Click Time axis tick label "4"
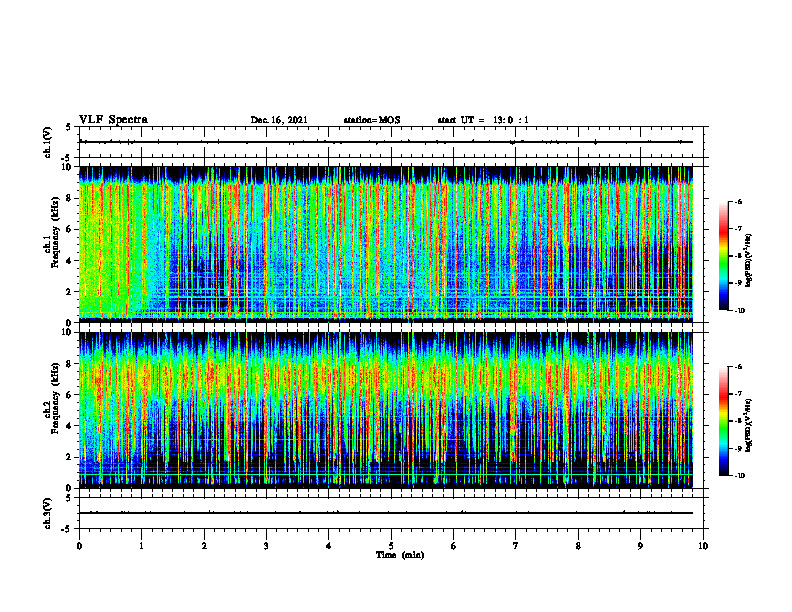This screenshot has width=792, height=612. click(329, 546)
